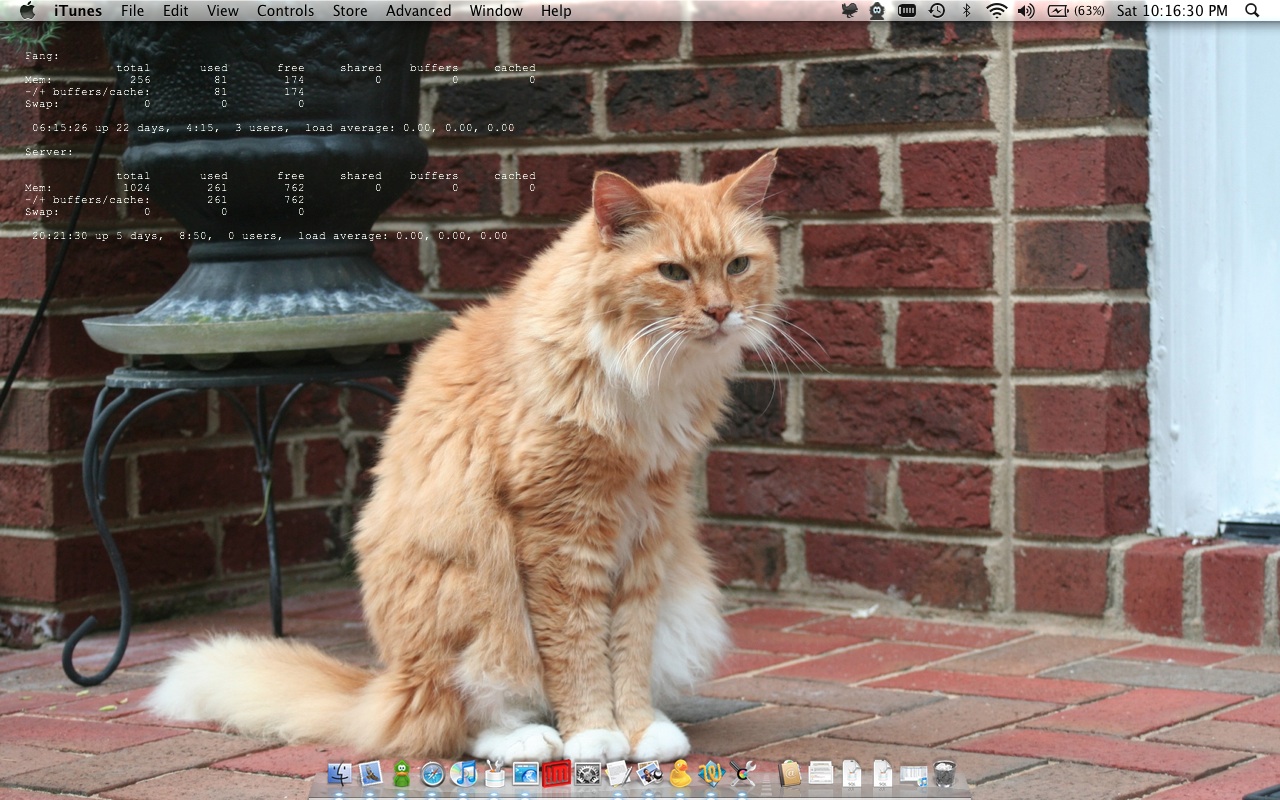Viewport: 1280px width, 800px height.
Task: Open the View menu
Action: (223, 10)
